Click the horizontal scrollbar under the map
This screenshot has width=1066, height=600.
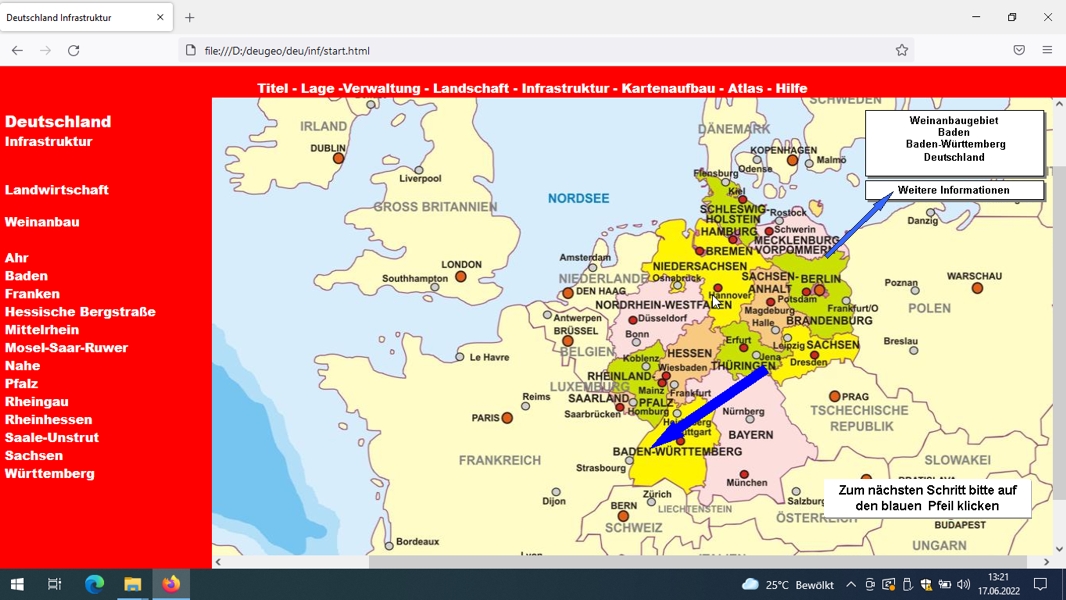point(632,562)
